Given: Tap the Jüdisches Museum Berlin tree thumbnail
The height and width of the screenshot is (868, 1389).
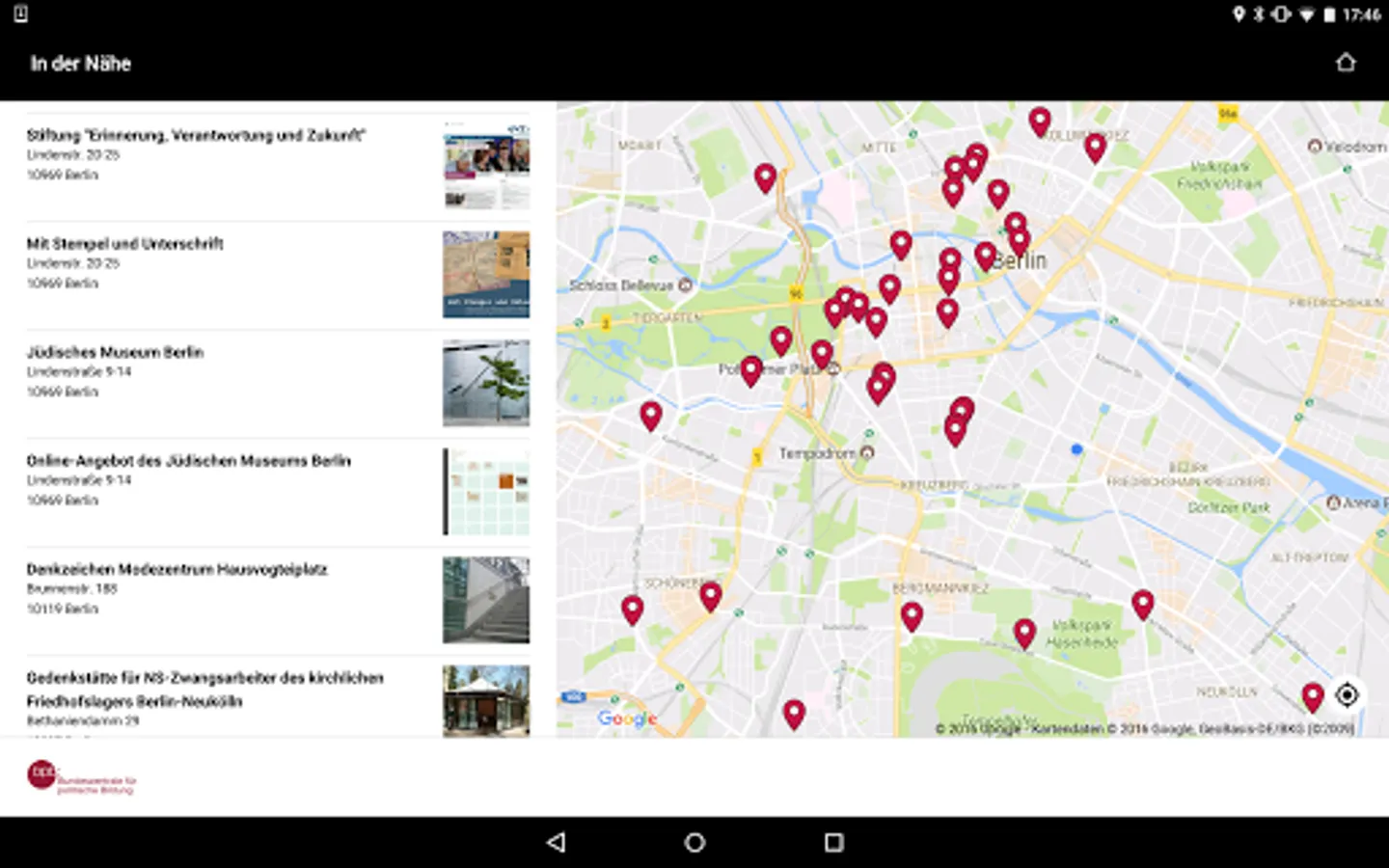Looking at the screenshot, I should (x=486, y=383).
